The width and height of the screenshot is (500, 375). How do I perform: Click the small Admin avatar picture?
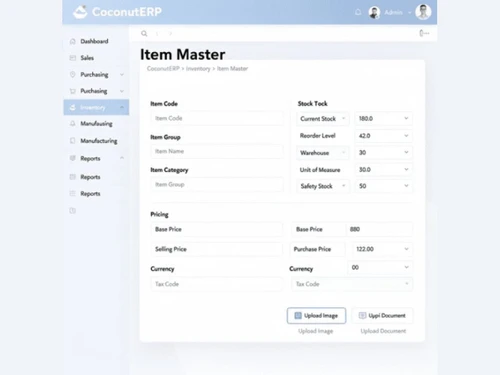374,12
